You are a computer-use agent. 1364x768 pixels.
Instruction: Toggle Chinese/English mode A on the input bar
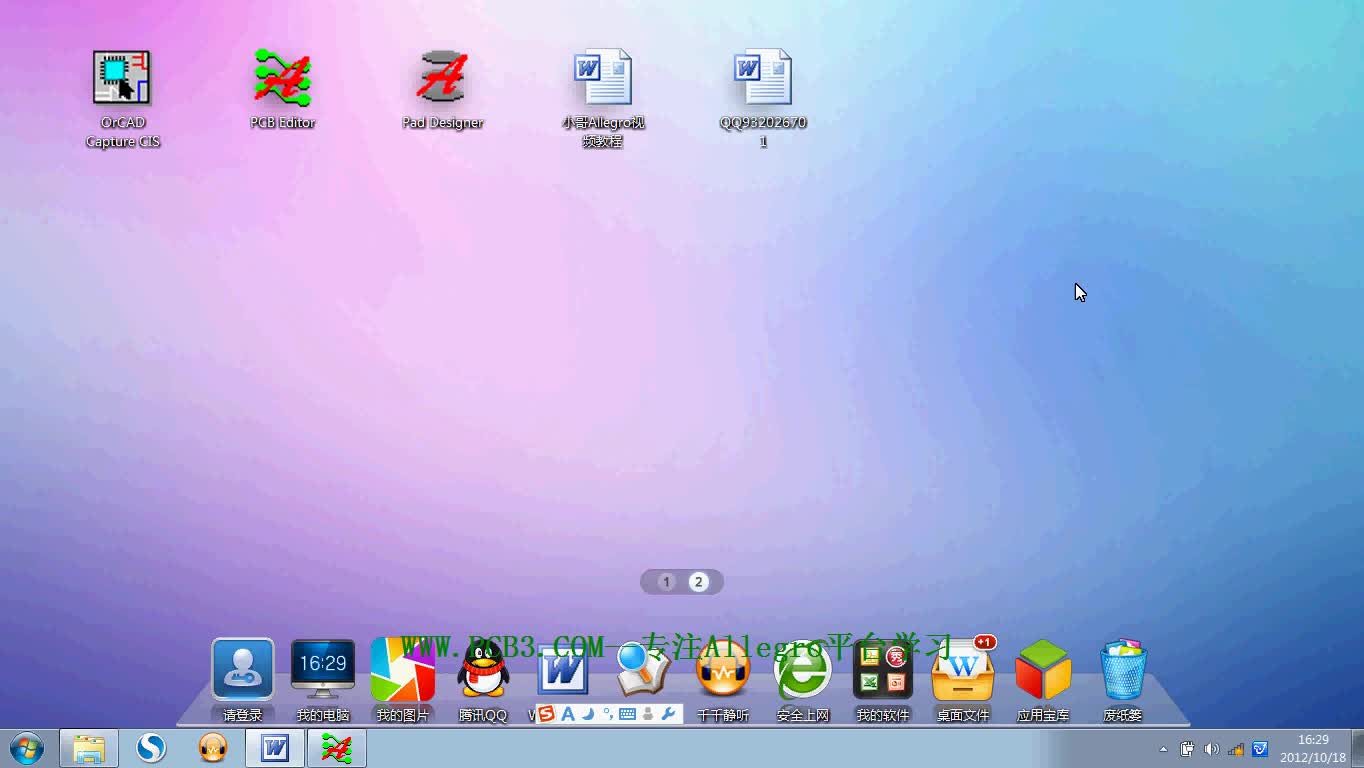click(568, 714)
